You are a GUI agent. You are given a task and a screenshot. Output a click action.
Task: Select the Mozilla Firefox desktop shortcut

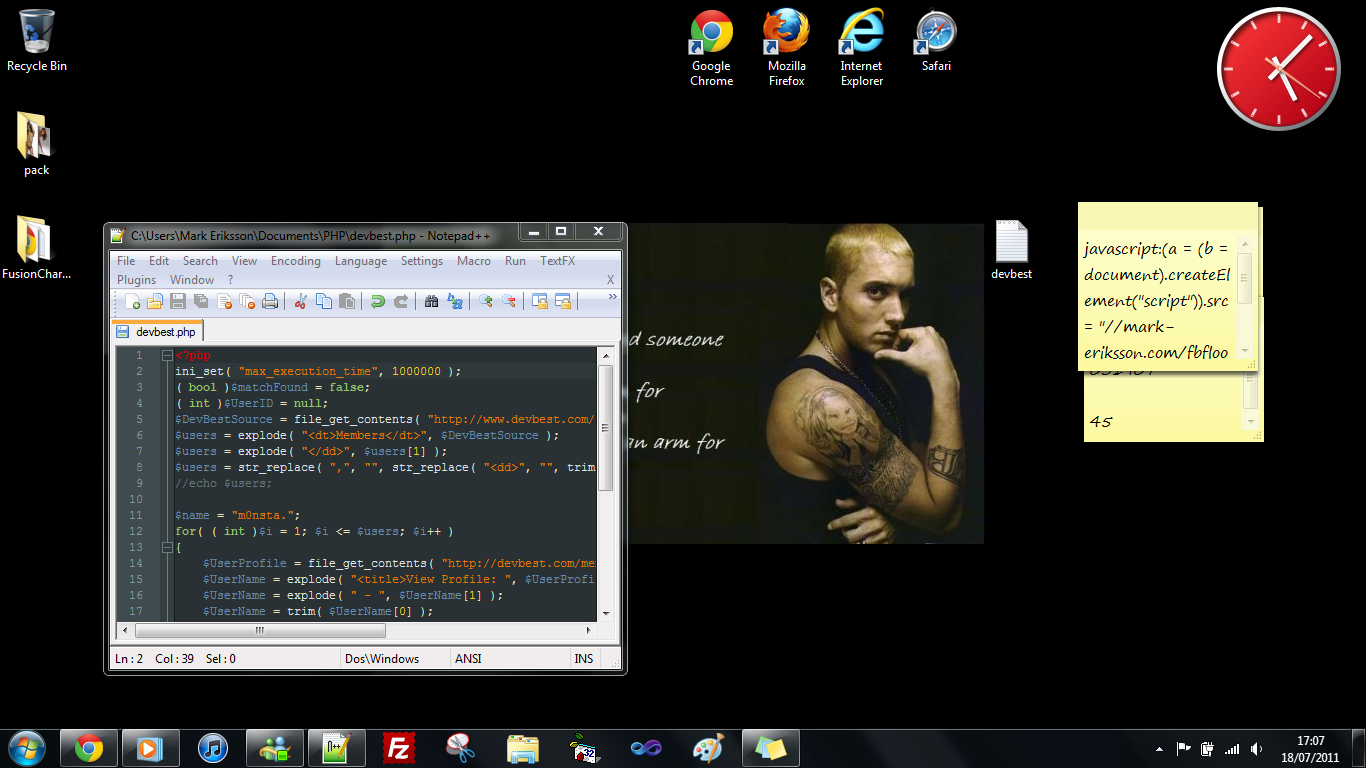coord(787,48)
